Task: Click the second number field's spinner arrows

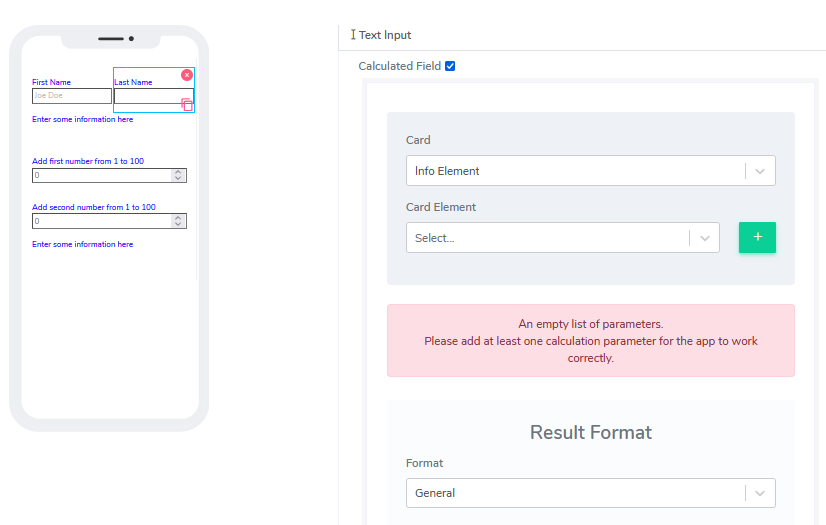Action: tap(178, 221)
